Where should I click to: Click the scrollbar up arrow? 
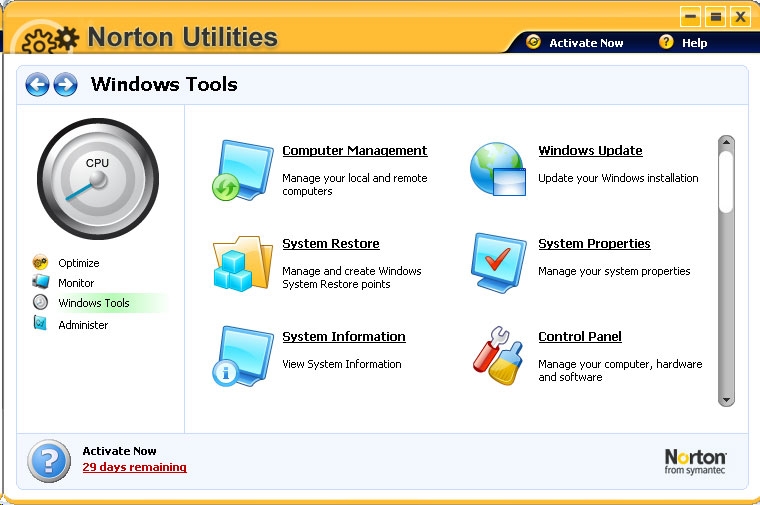click(x=726, y=142)
